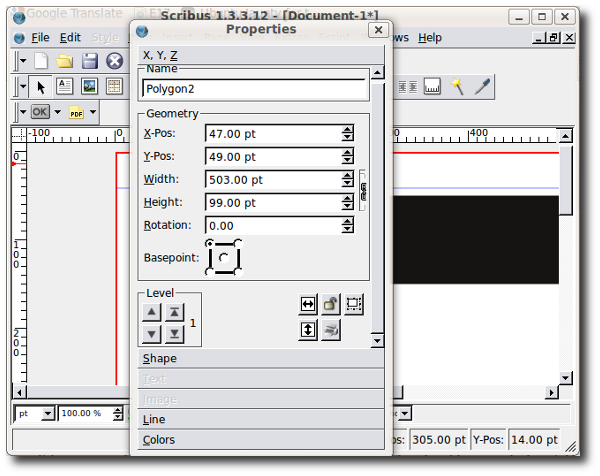Screen dimensions: 600x476
Task: Click the Flip Vertical icon
Action: coord(308,330)
